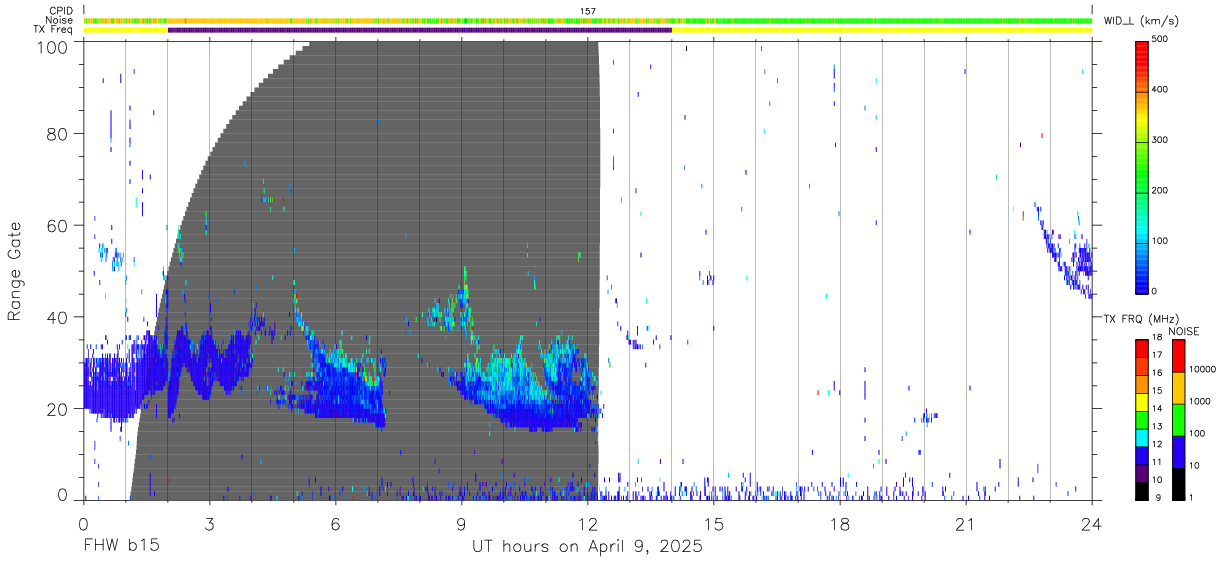Click the orange-green Noise strip
Viewport: 1228px width, 567px height.
(x=588, y=20)
